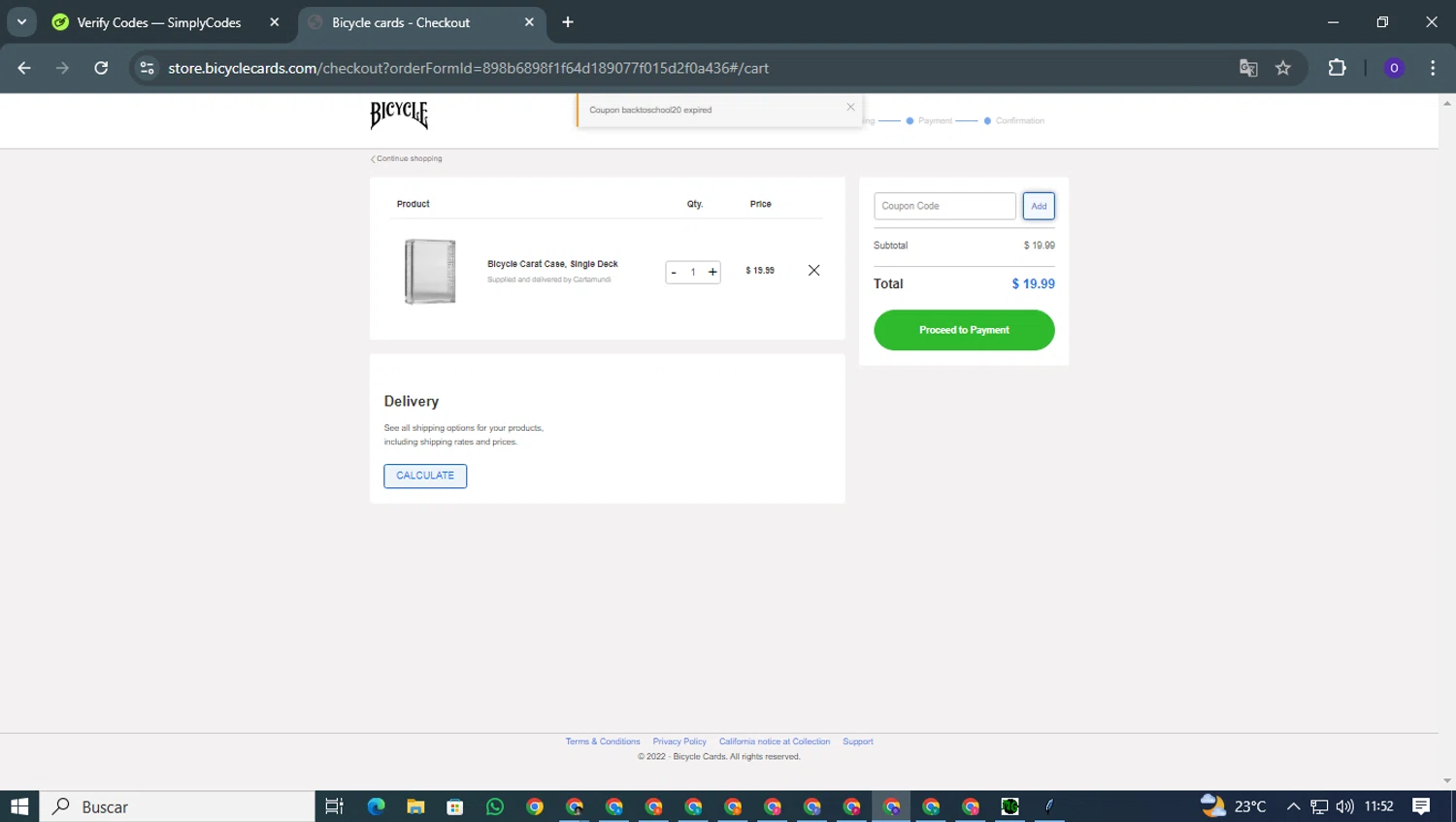Image resolution: width=1456 pixels, height=822 pixels.
Task: Open the notification center icon
Action: (x=1422, y=806)
